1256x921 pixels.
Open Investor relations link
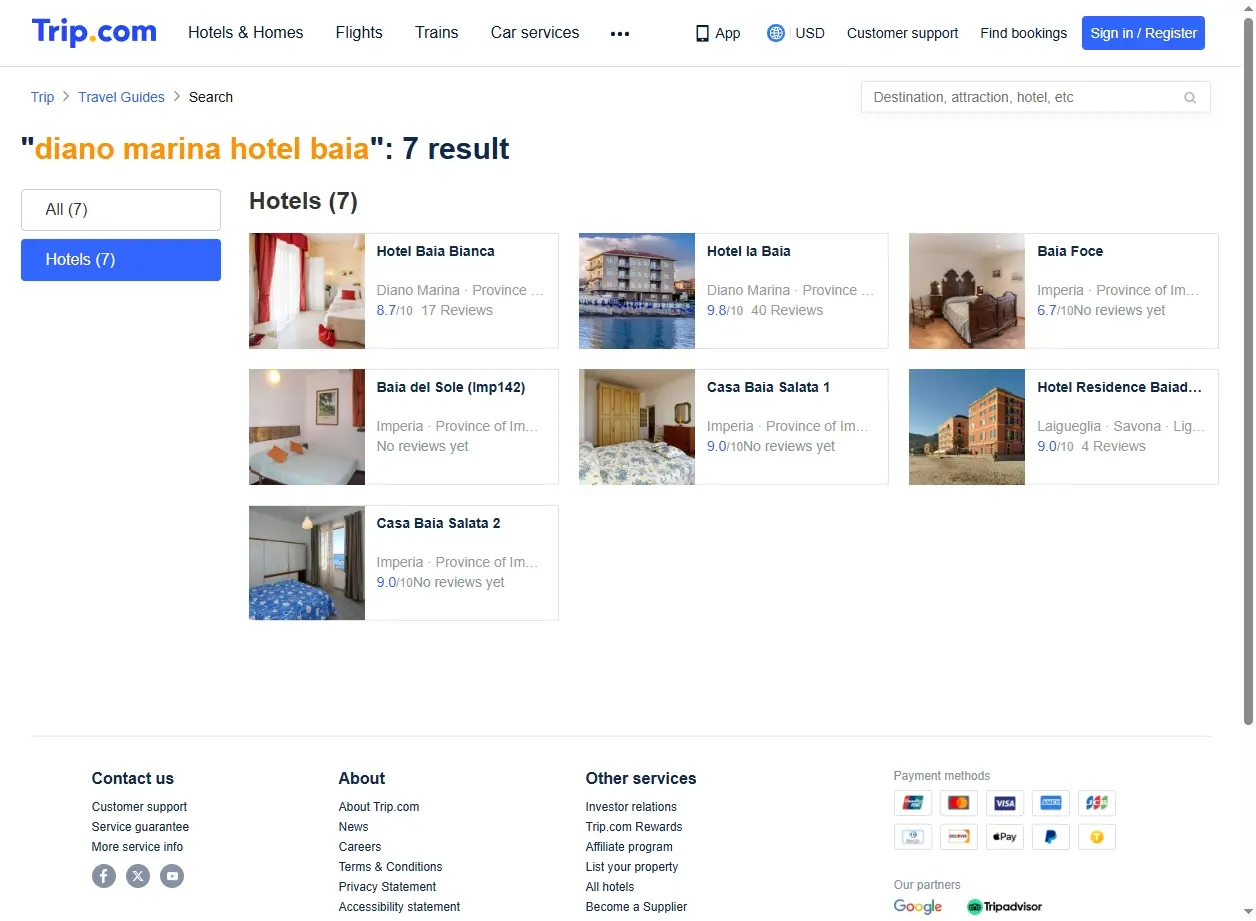631,807
